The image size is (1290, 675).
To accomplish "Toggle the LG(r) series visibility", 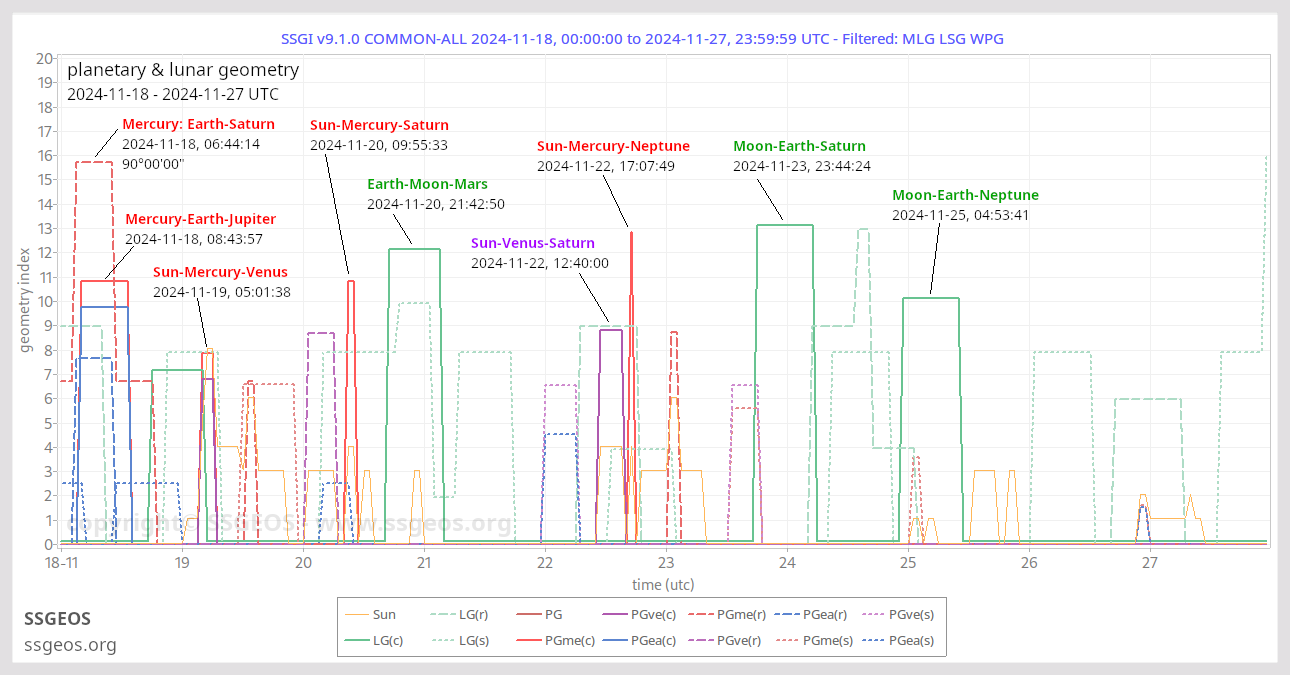I will pos(472,614).
